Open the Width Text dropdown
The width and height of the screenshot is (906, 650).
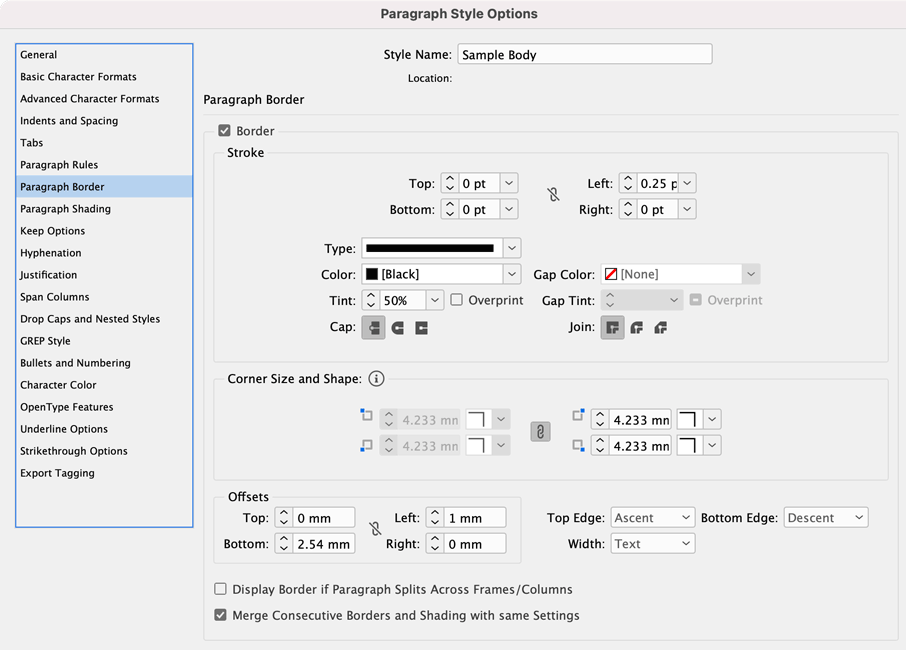[652, 544]
